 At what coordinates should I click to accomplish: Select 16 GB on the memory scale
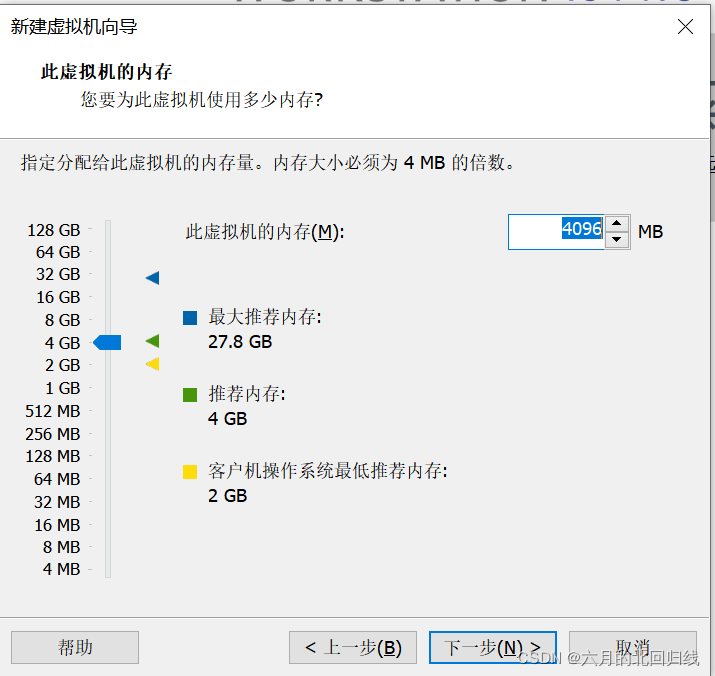coord(58,297)
